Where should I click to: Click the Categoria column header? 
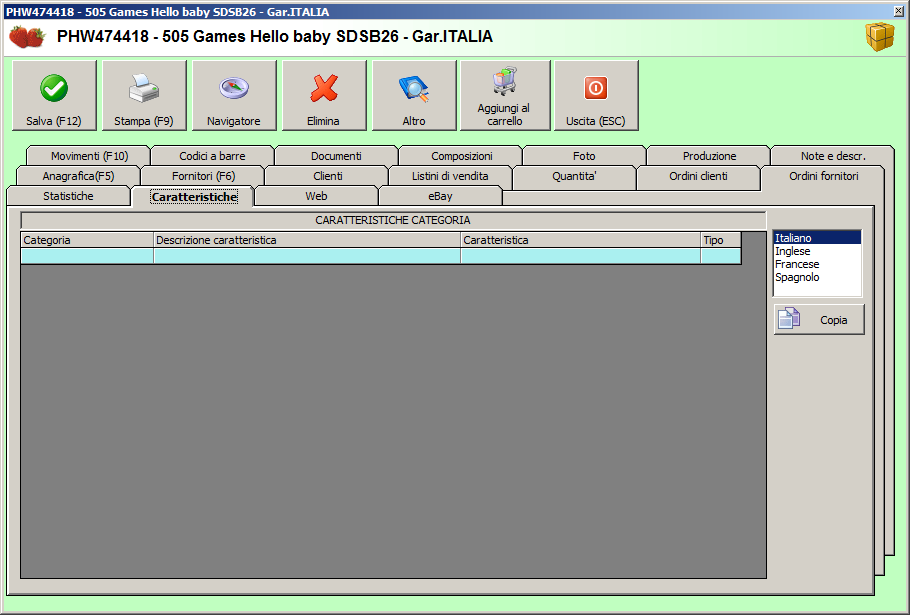point(87,240)
